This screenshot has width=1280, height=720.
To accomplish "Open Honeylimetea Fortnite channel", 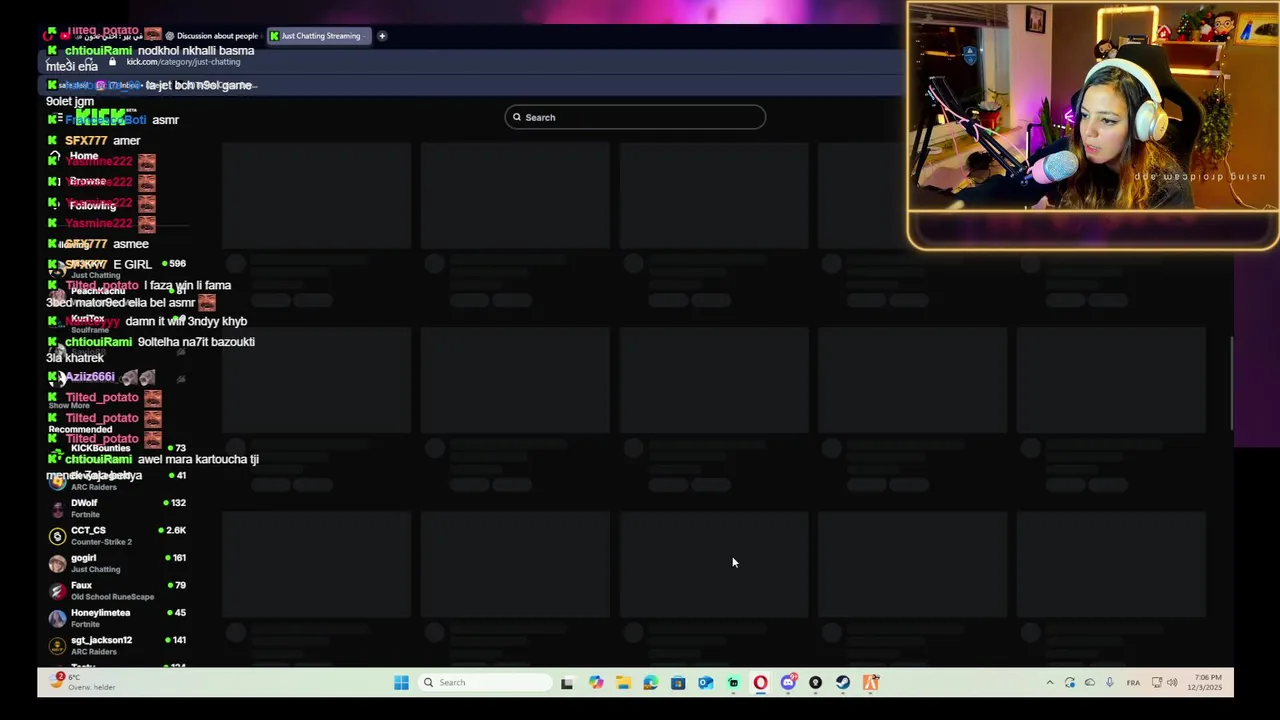I will pyautogui.click(x=118, y=618).
